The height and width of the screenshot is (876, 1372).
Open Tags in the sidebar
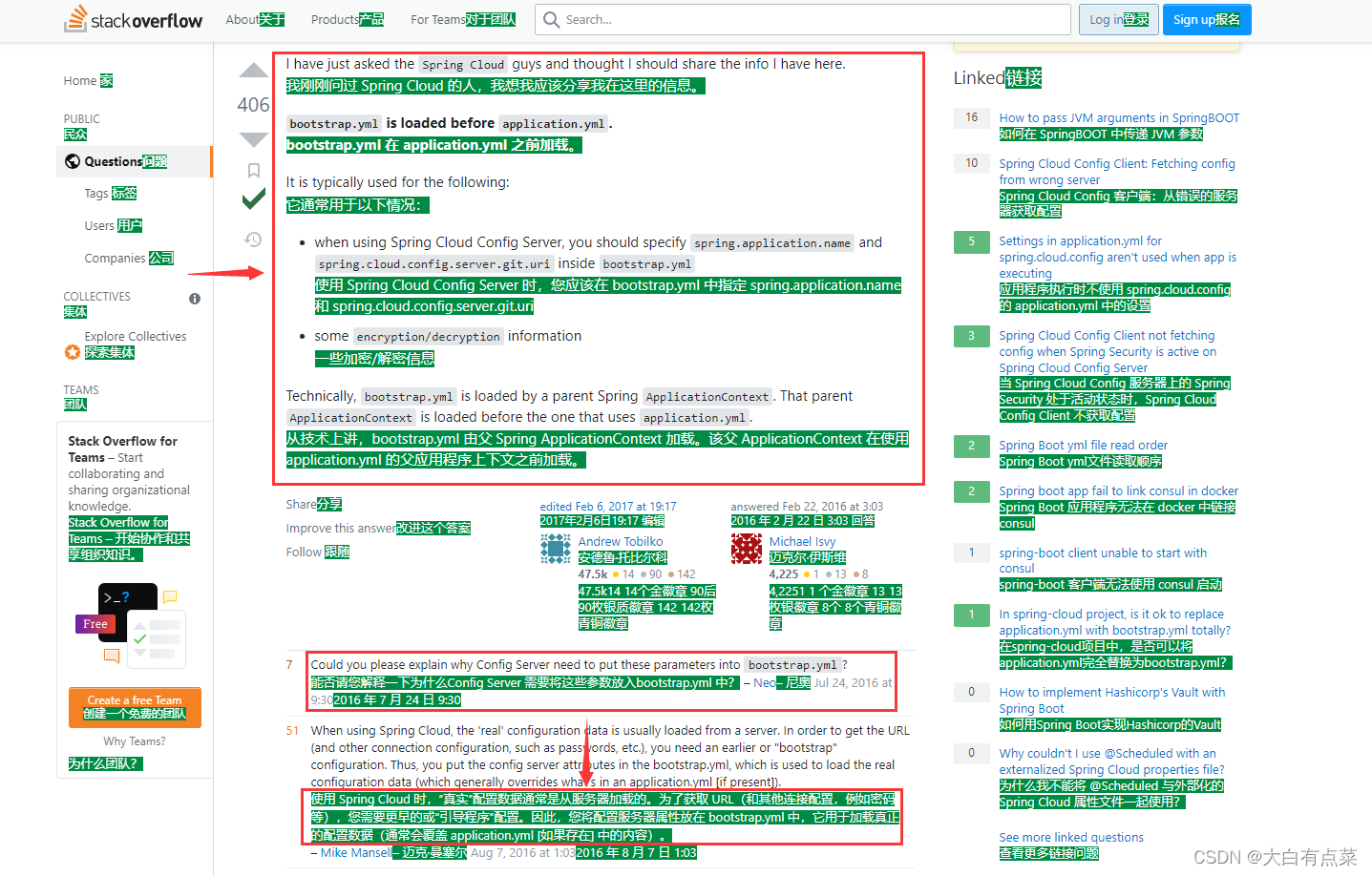point(111,194)
